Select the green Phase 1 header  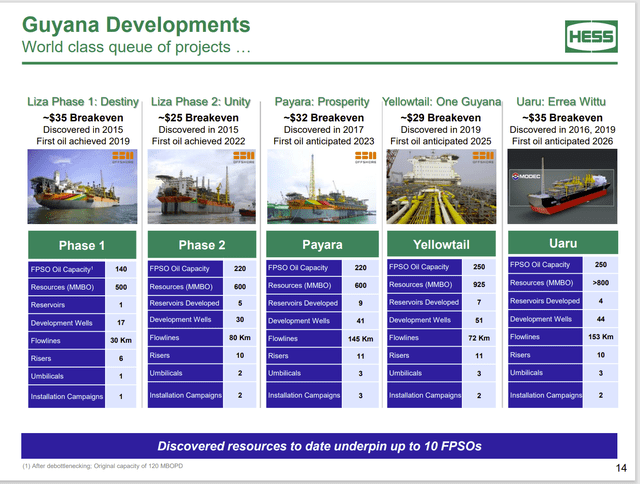(x=82, y=245)
